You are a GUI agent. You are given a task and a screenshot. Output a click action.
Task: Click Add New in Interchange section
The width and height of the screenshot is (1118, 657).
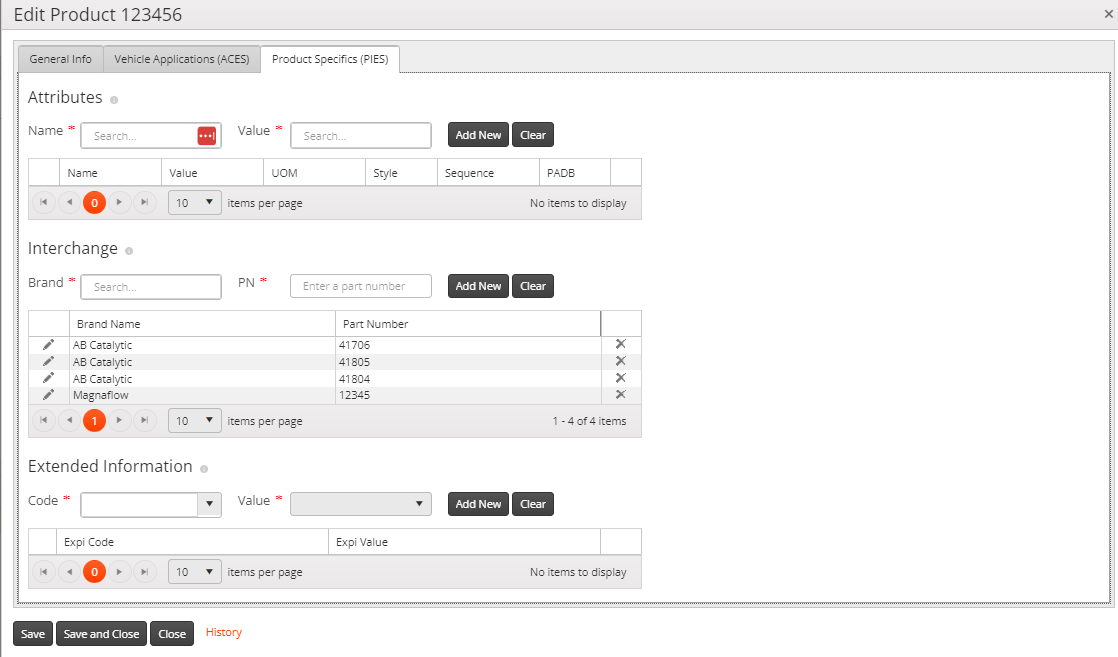tap(478, 286)
